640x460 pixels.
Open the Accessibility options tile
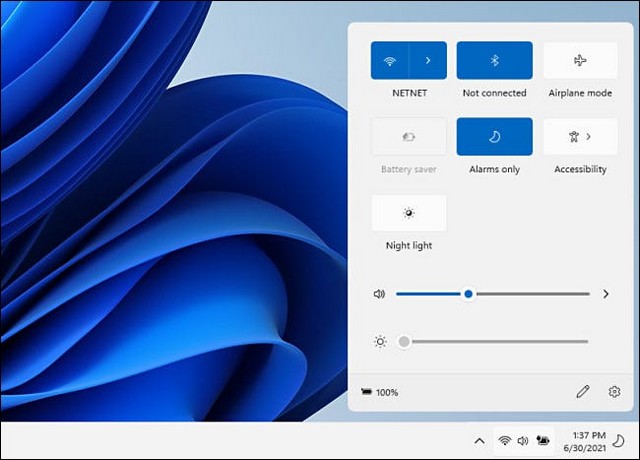(x=580, y=136)
